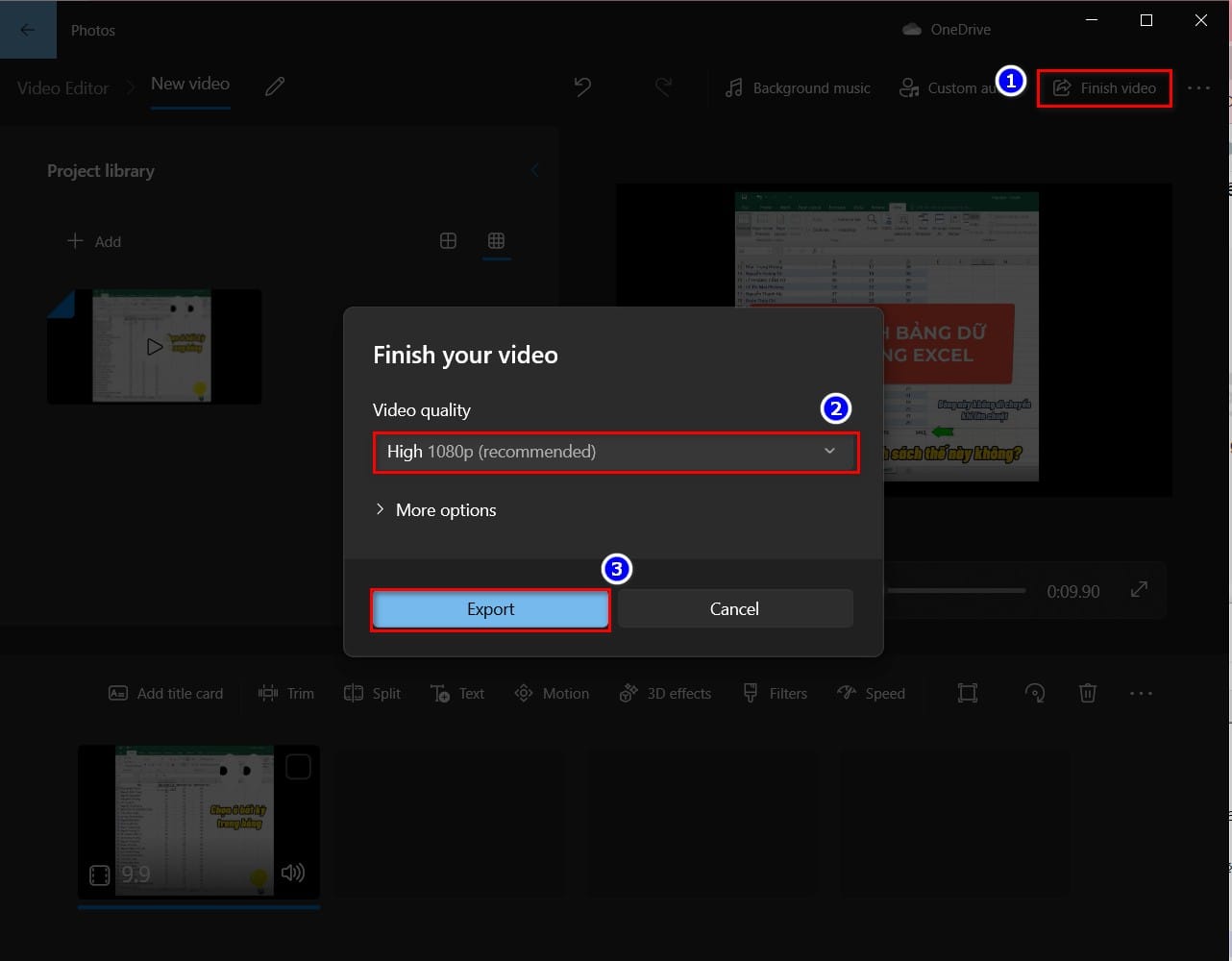Click the back arrow in Photos

27,30
